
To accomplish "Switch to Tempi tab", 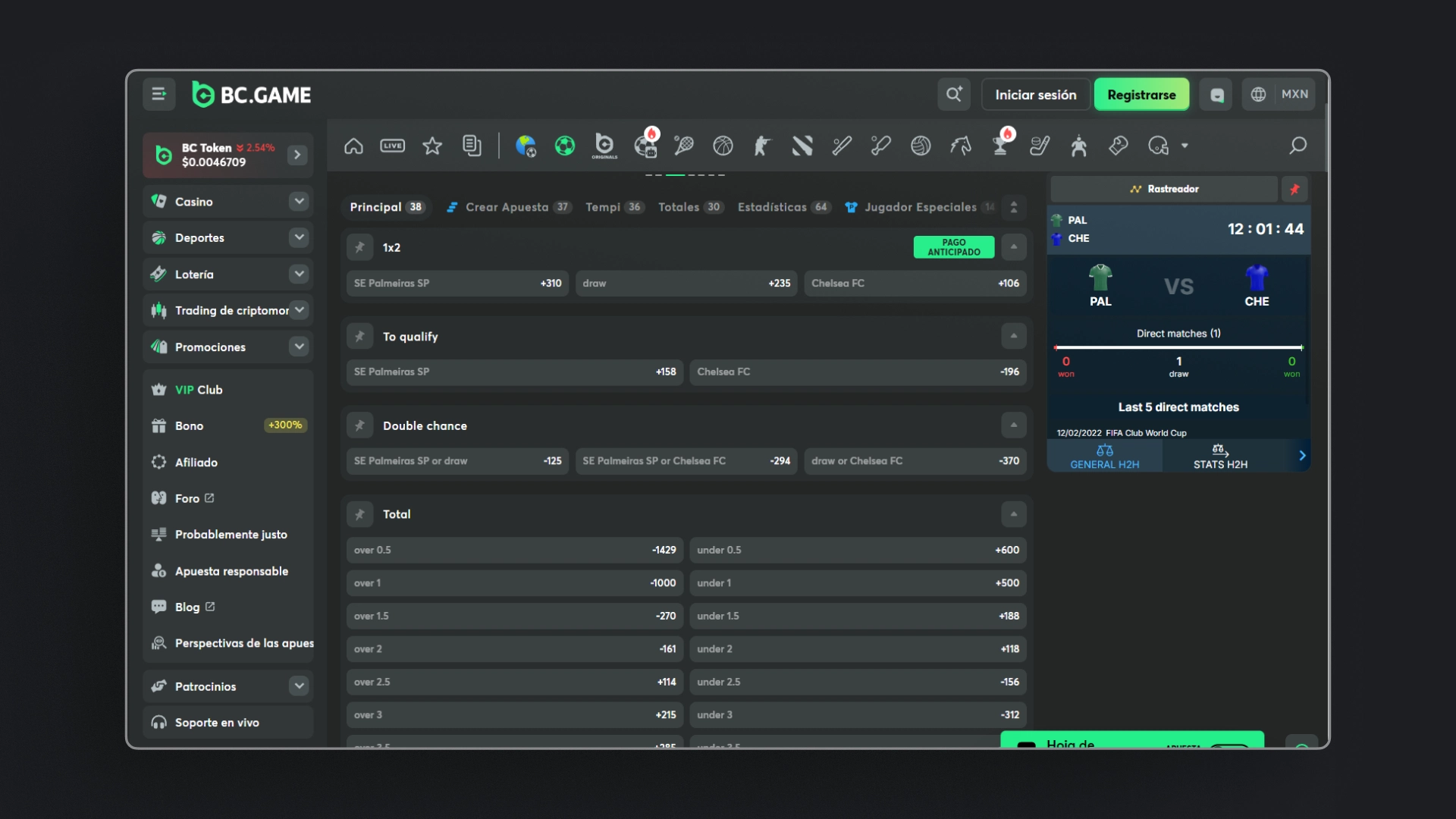I will click(x=615, y=207).
